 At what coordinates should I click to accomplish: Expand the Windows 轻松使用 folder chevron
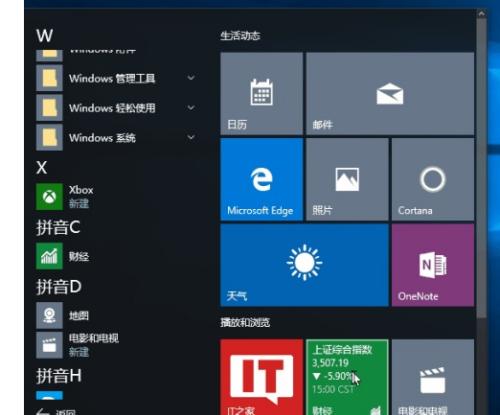[191, 108]
